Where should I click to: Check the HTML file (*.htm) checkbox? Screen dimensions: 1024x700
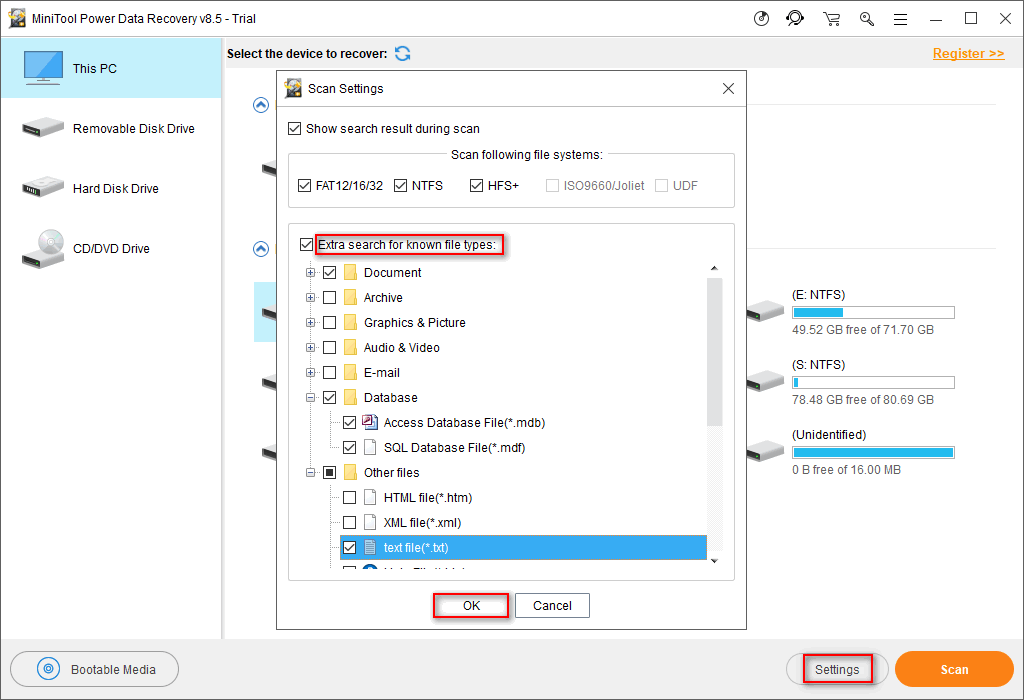pos(349,498)
